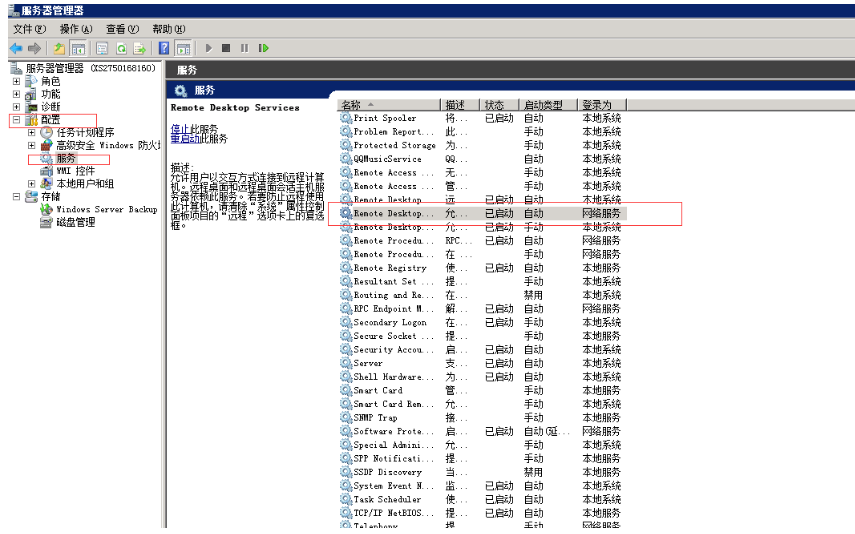Click the Refresh toolbar icon

pos(122,48)
